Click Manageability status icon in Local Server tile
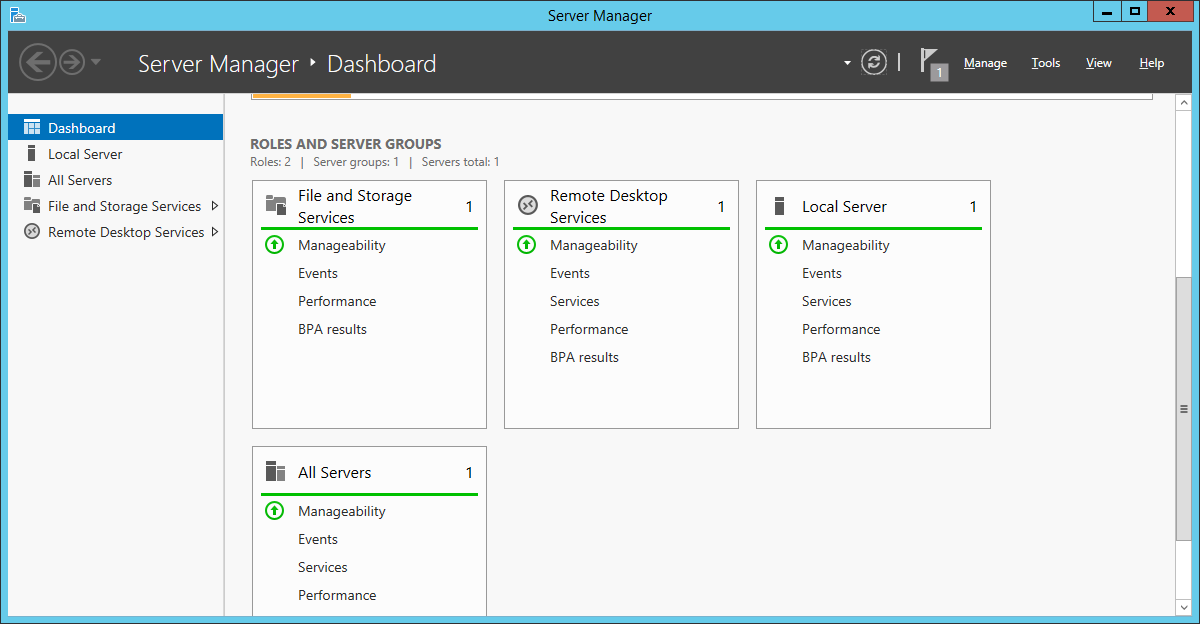Screen dimensions: 1200x624 click(778, 245)
